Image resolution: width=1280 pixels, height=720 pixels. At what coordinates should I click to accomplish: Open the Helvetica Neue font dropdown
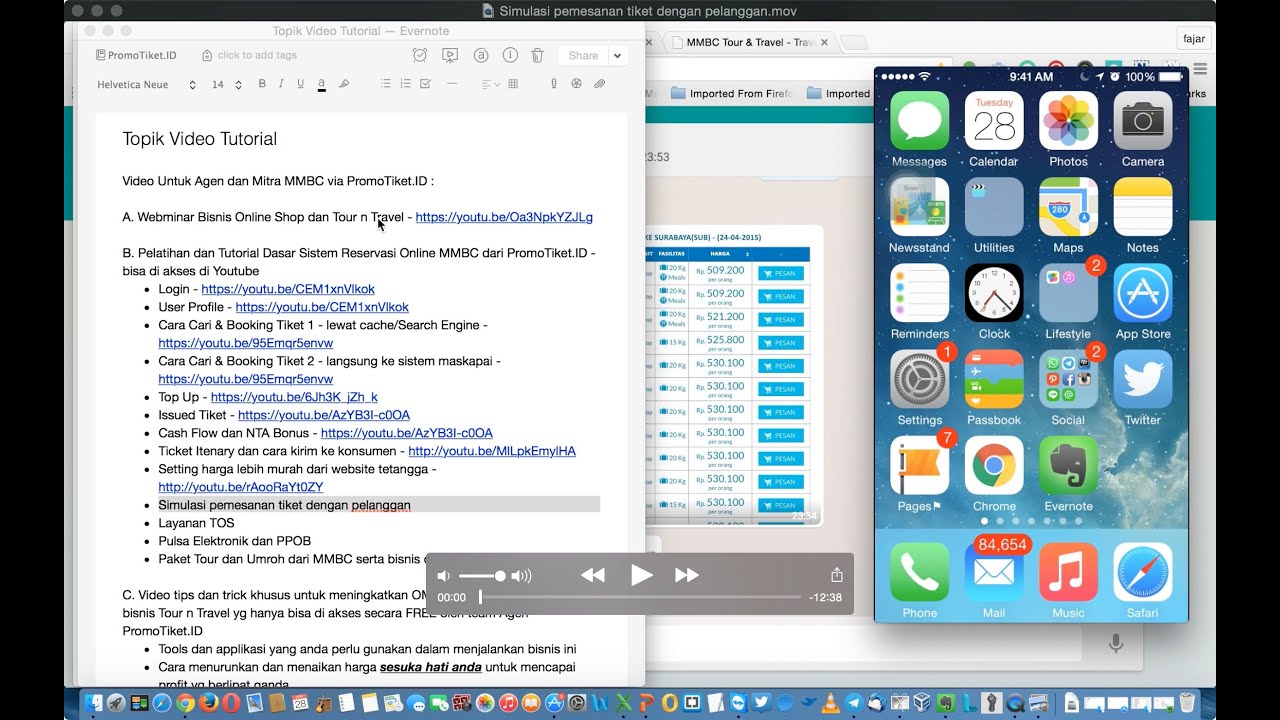(146, 85)
